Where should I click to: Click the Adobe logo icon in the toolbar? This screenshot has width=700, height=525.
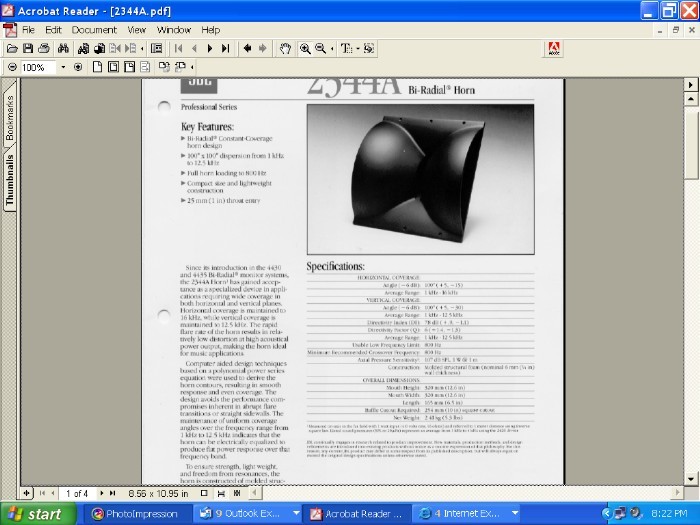click(554, 49)
